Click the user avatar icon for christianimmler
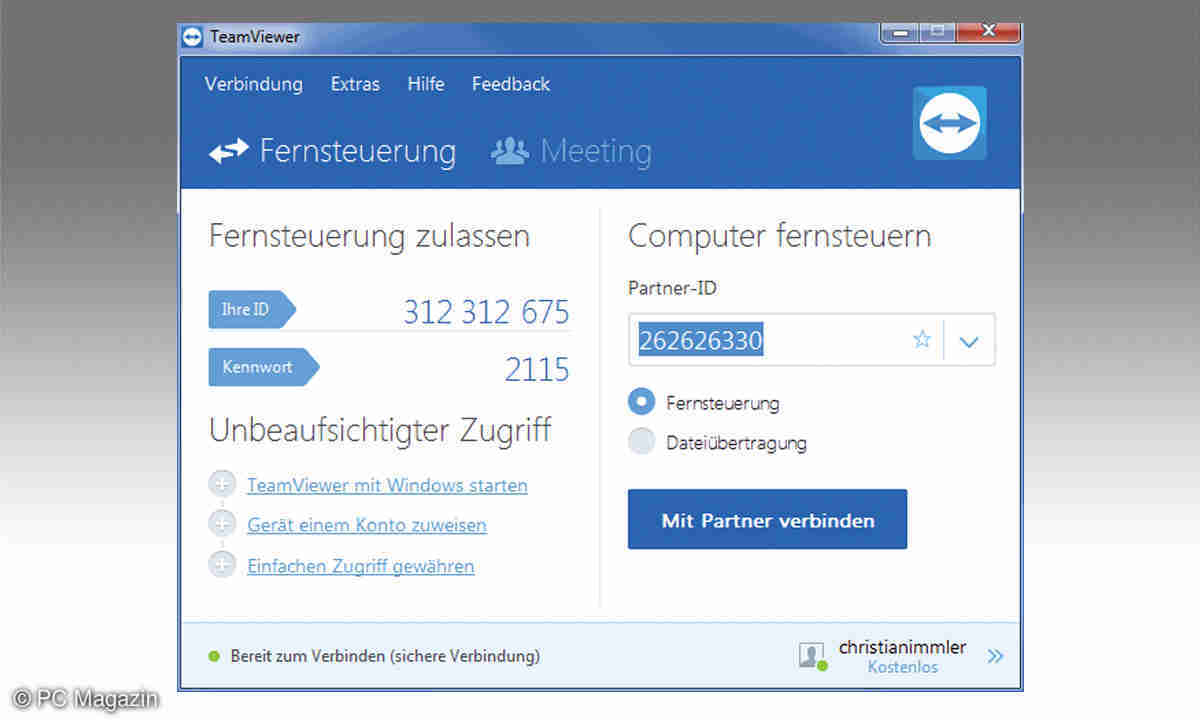 coord(811,656)
